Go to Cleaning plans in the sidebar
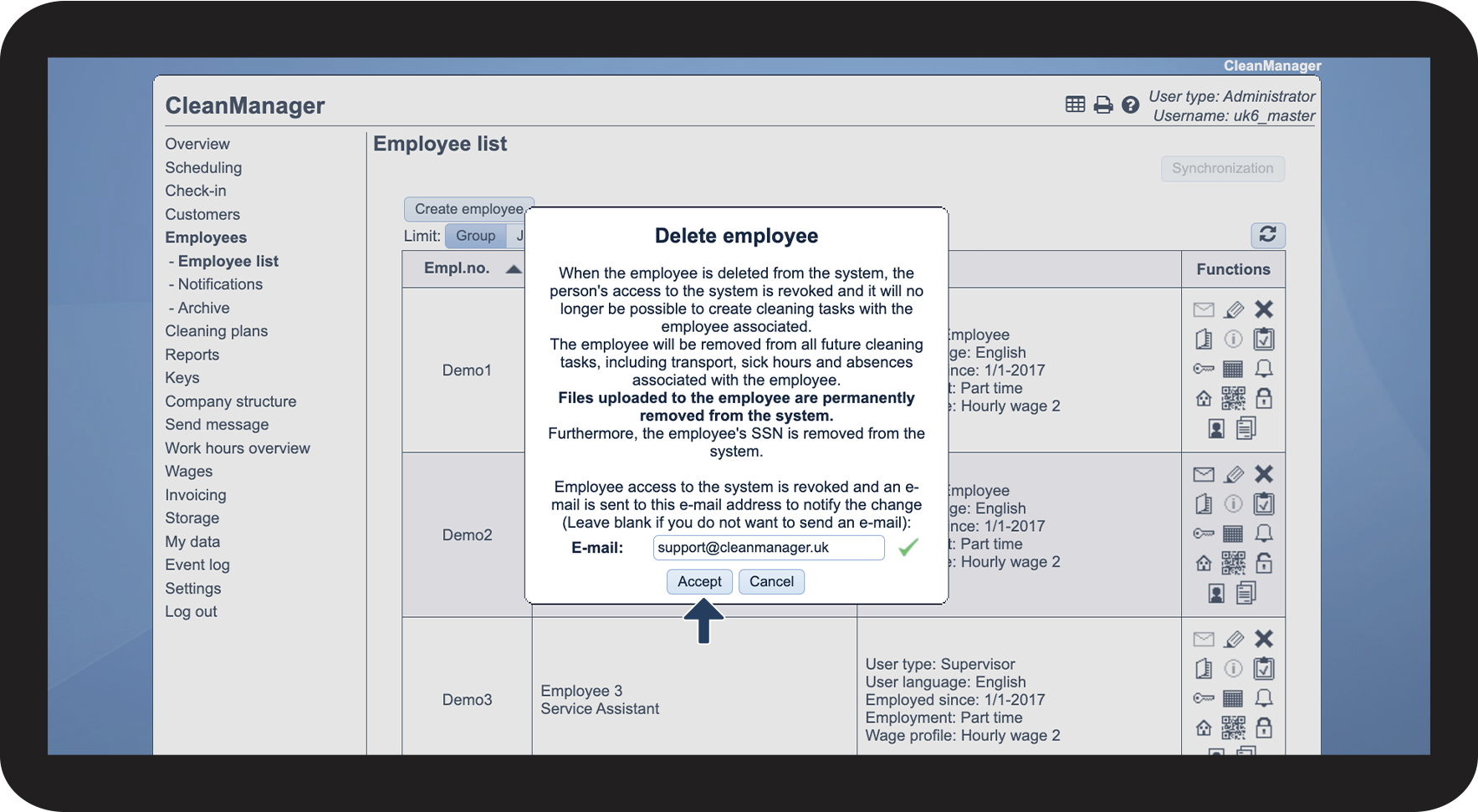Viewport: 1478px width, 812px height. (217, 331)
